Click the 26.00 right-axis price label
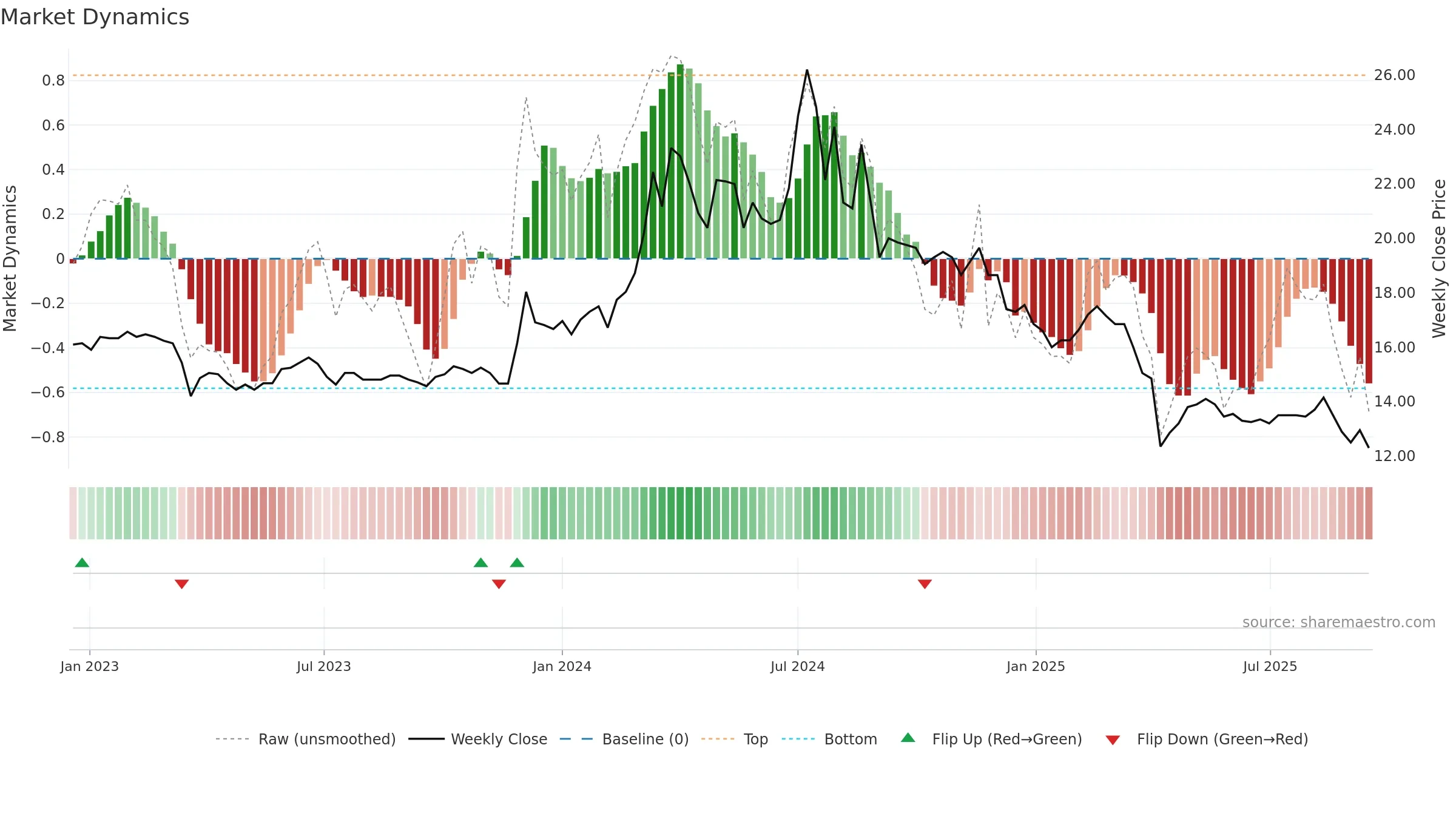The image size is (1456, 819). (x=1395, y=75)
